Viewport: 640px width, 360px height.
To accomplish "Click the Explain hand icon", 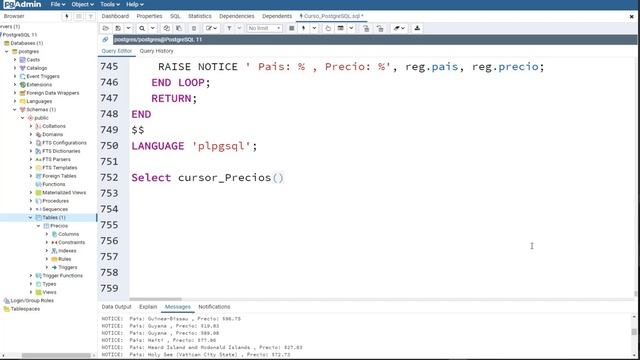I will pyautogui.click(x=328, y=28).
